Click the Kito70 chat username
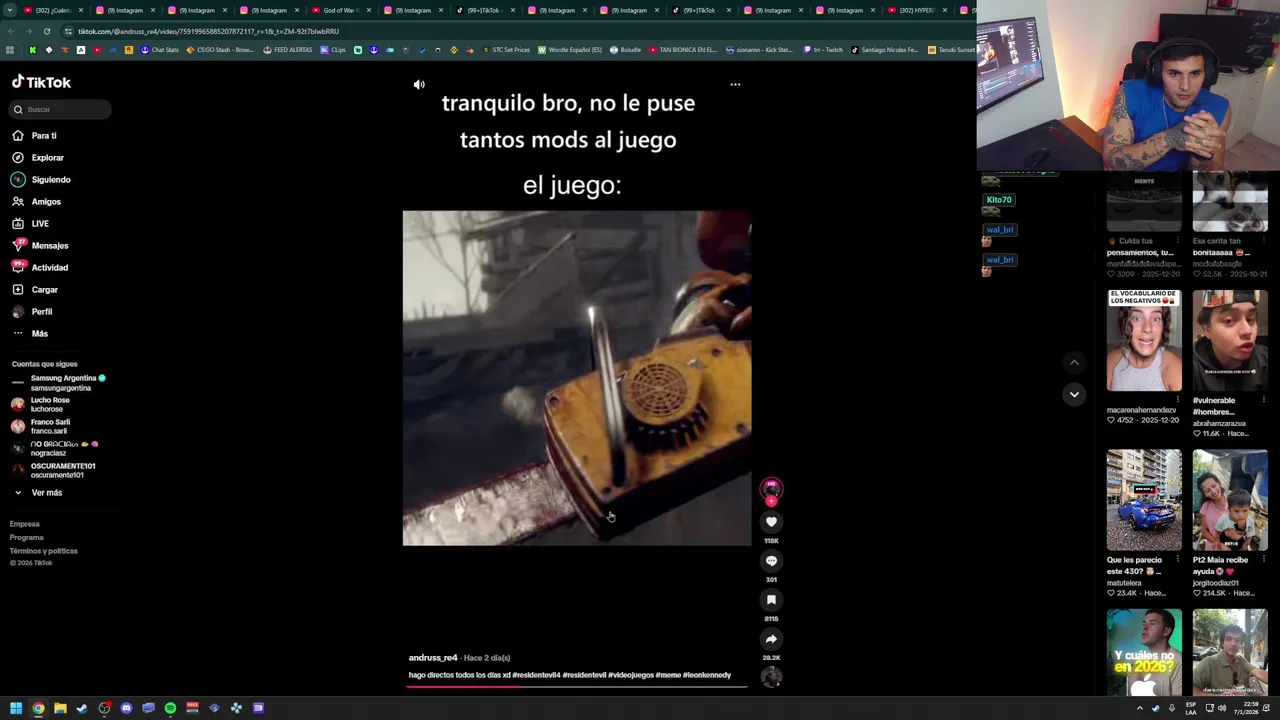 [999, 200]
